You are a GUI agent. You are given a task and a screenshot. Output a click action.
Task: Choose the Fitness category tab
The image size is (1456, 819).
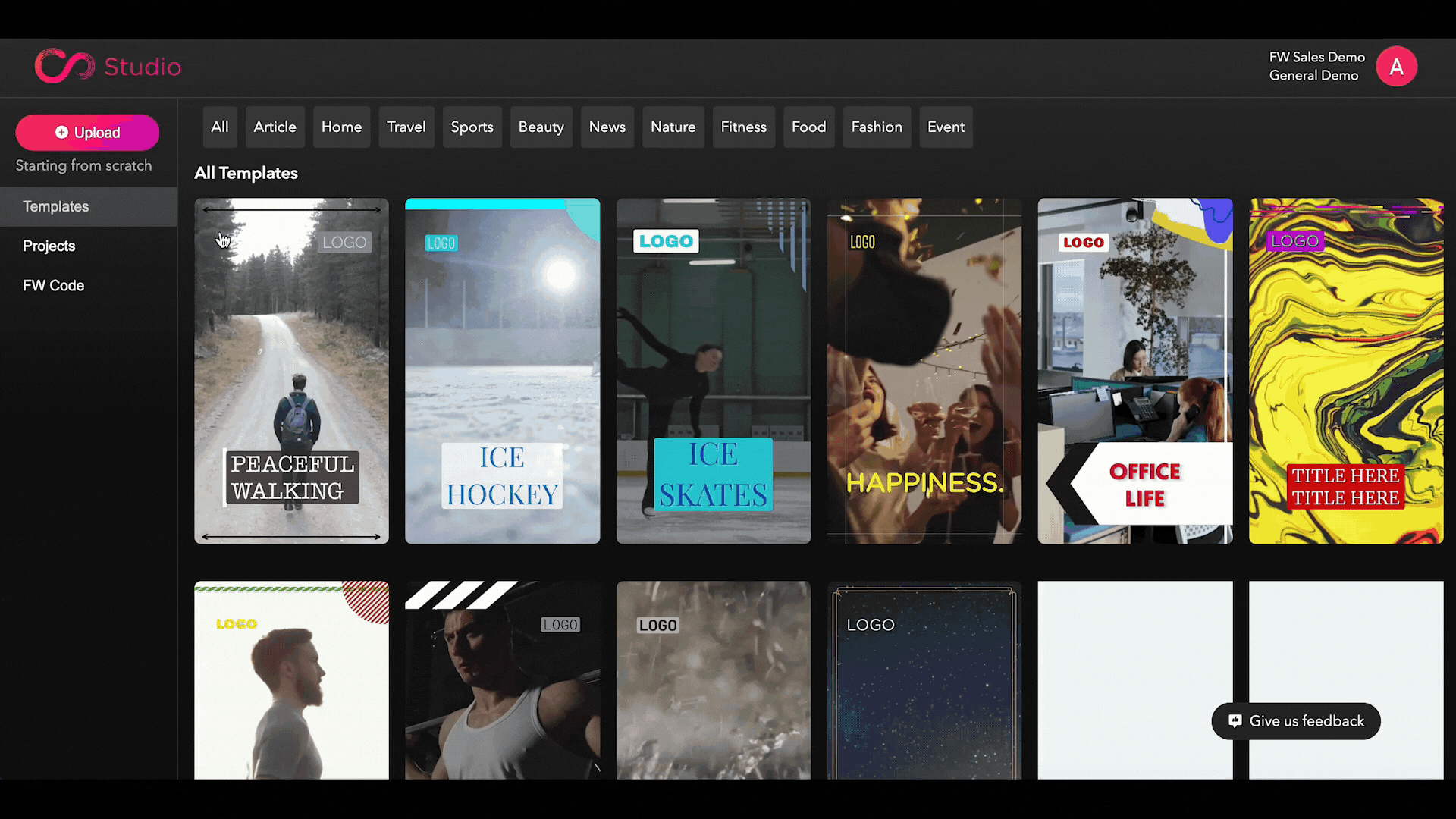point(743,127)
